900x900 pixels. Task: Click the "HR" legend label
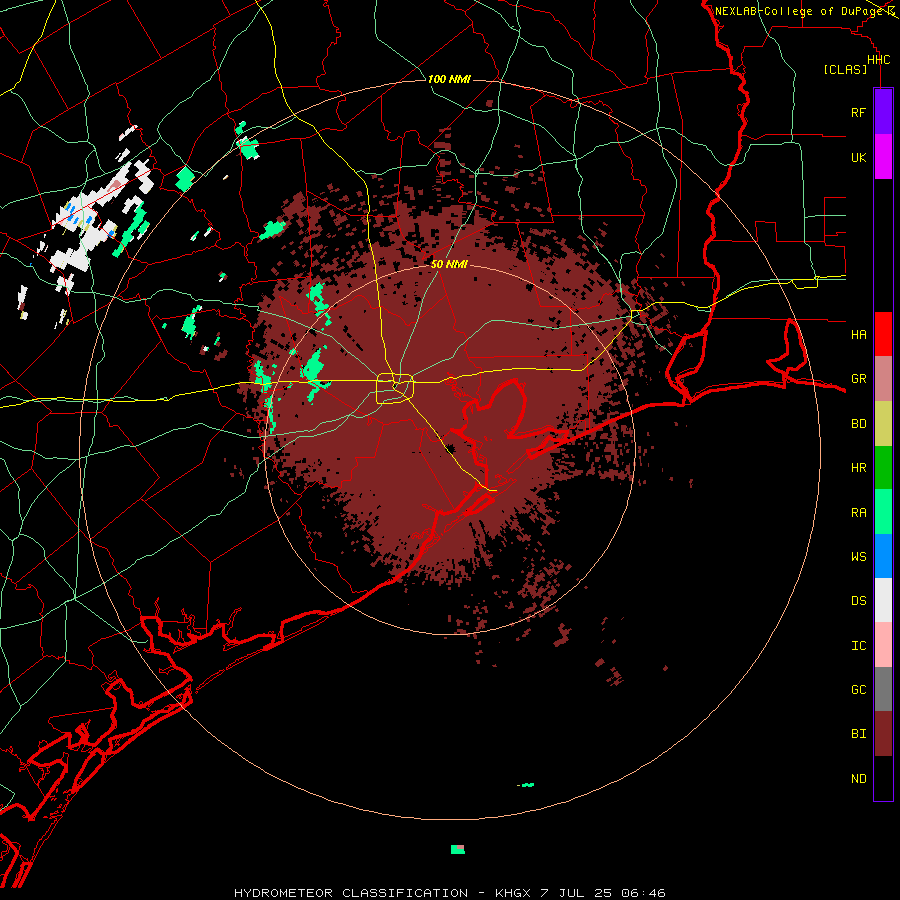click(858, 468)
